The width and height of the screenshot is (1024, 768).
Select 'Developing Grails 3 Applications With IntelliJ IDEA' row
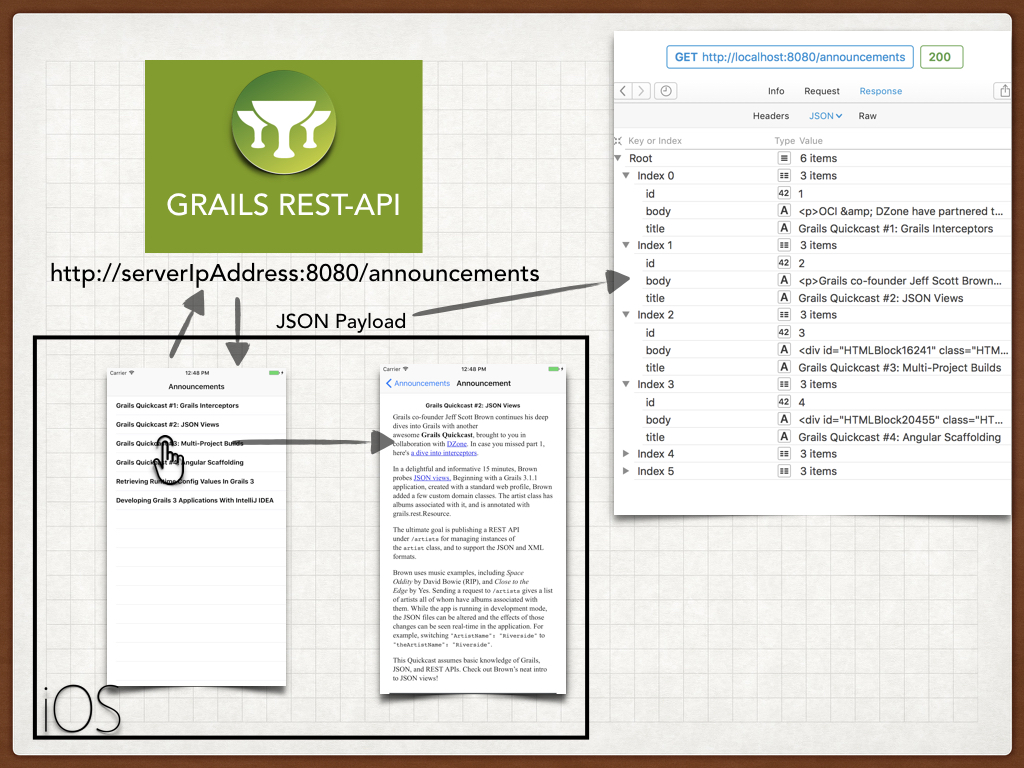pos(197,500)
